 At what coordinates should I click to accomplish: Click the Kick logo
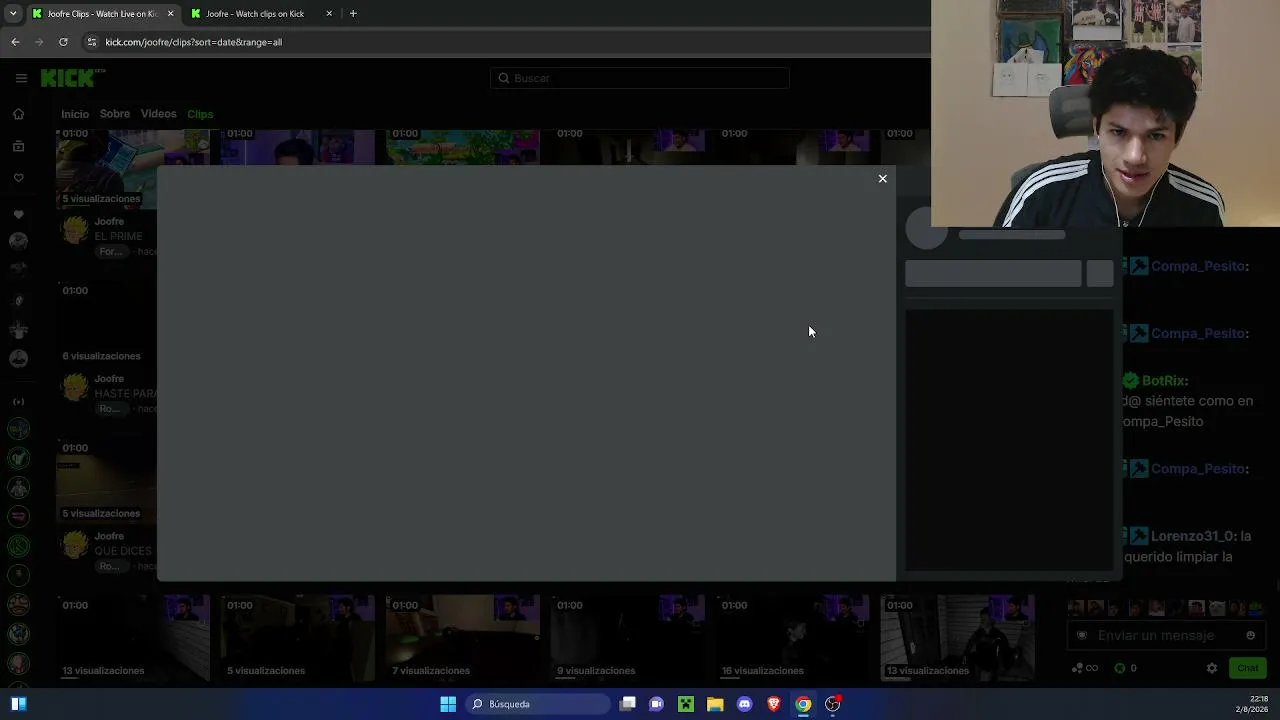(x=72, y=78)
